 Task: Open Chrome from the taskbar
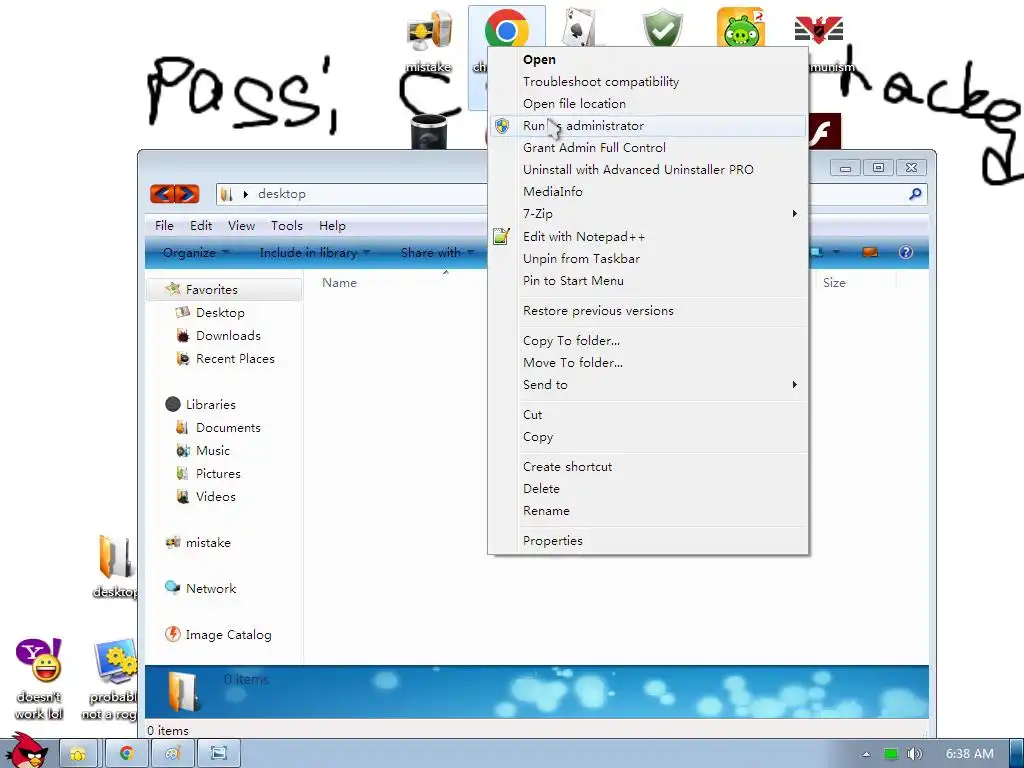click(126, 754)
